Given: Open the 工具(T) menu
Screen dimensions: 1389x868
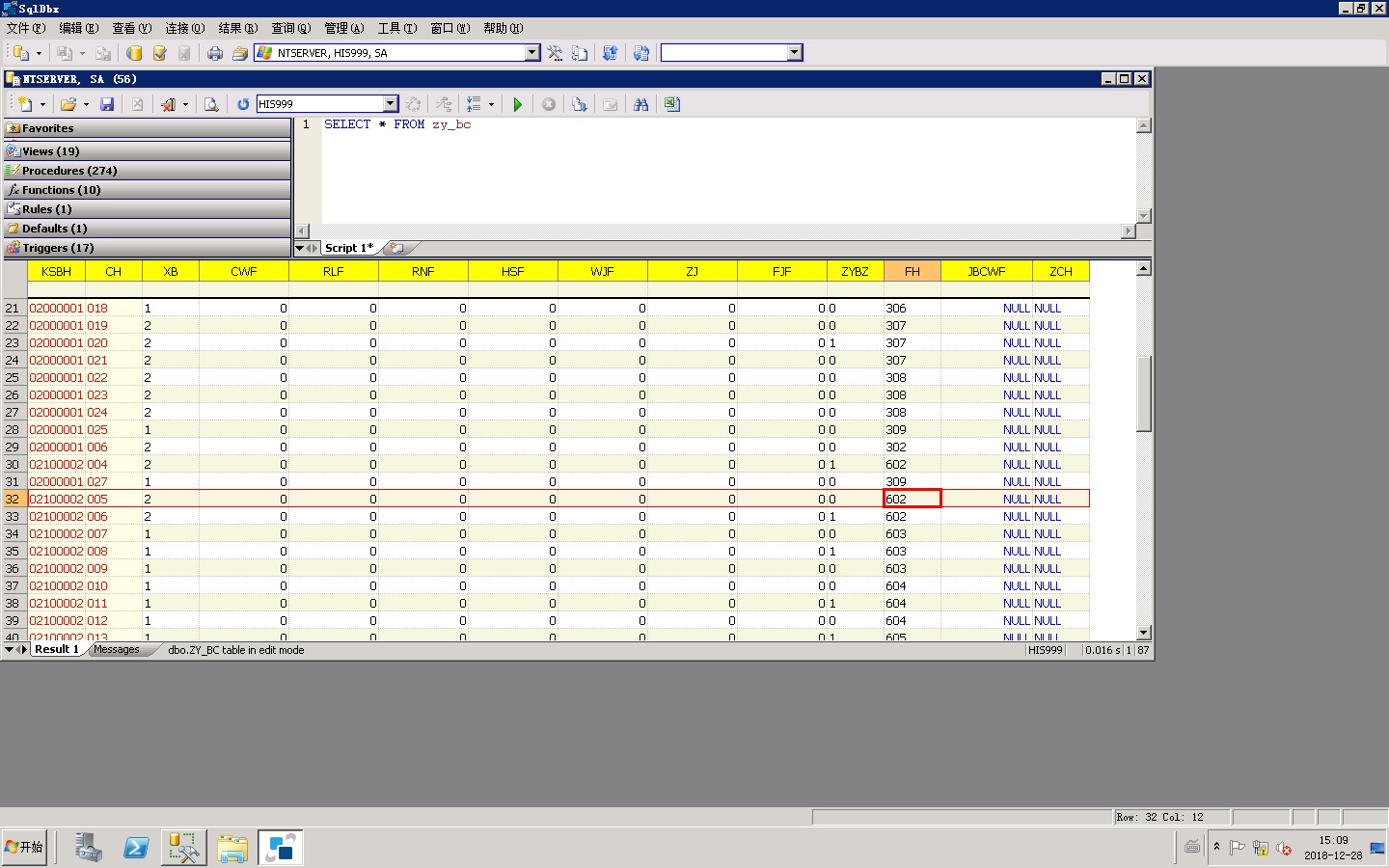Looking at the screenshot, I should pos(397,28).
